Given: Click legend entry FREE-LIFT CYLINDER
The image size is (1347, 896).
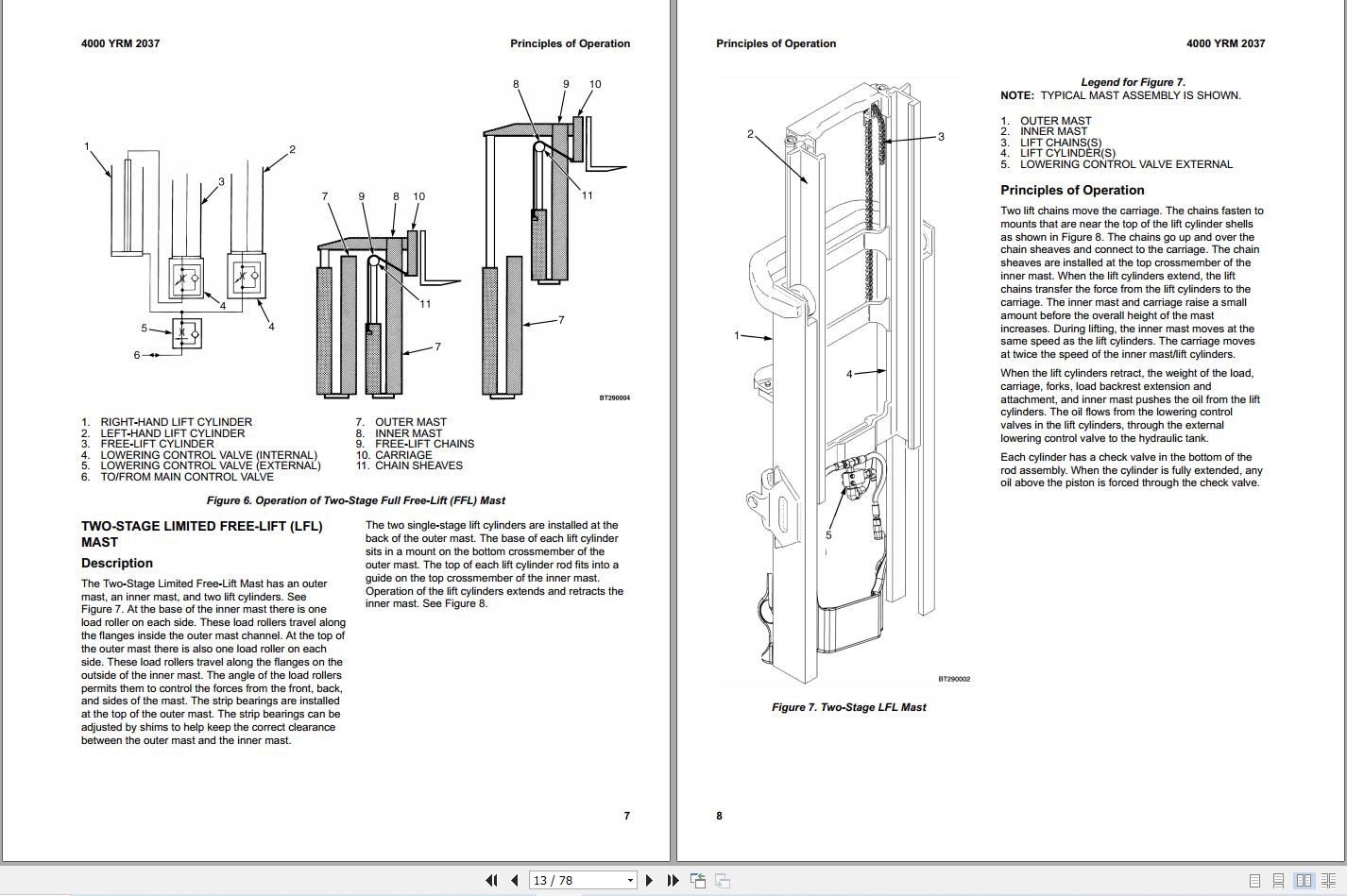Looking at the screenshot, I should (157, 444).
